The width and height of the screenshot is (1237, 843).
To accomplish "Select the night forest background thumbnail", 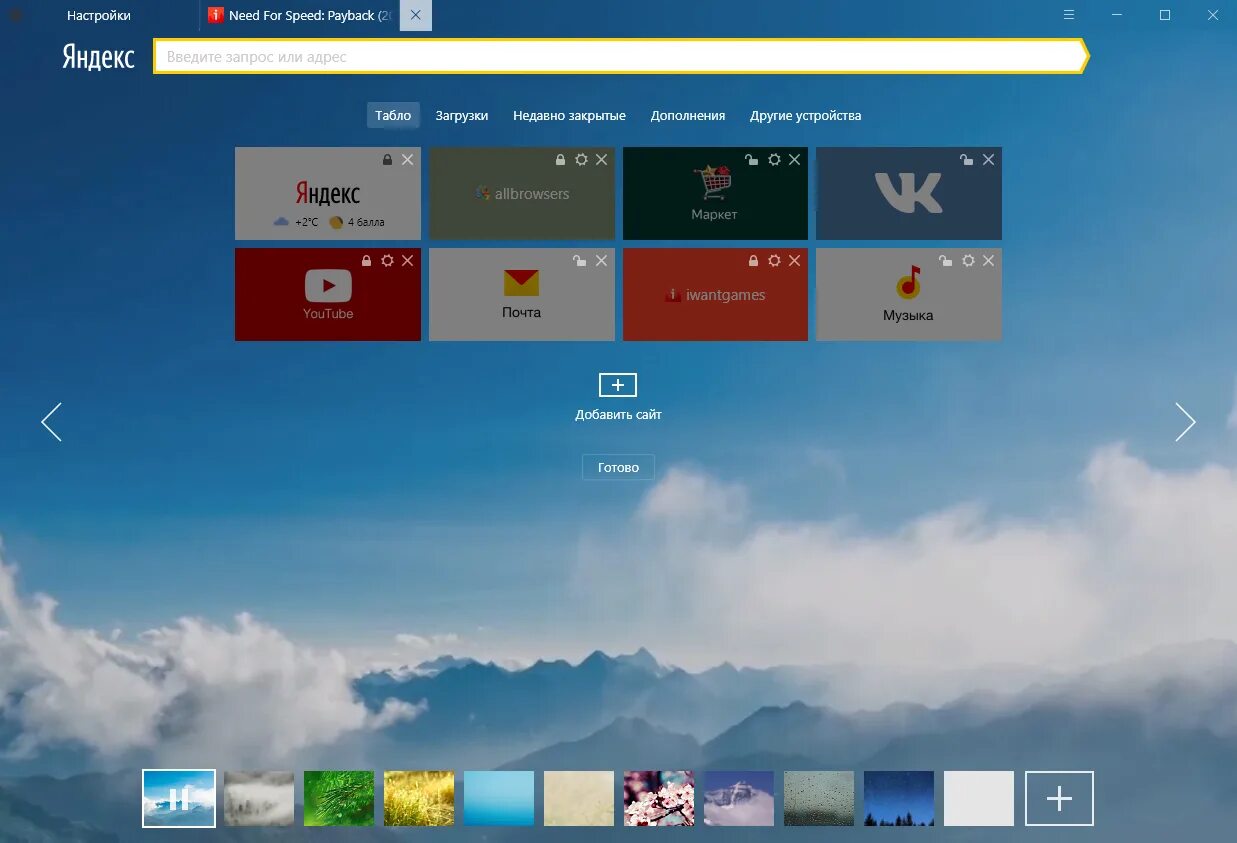I will [899, 798].
